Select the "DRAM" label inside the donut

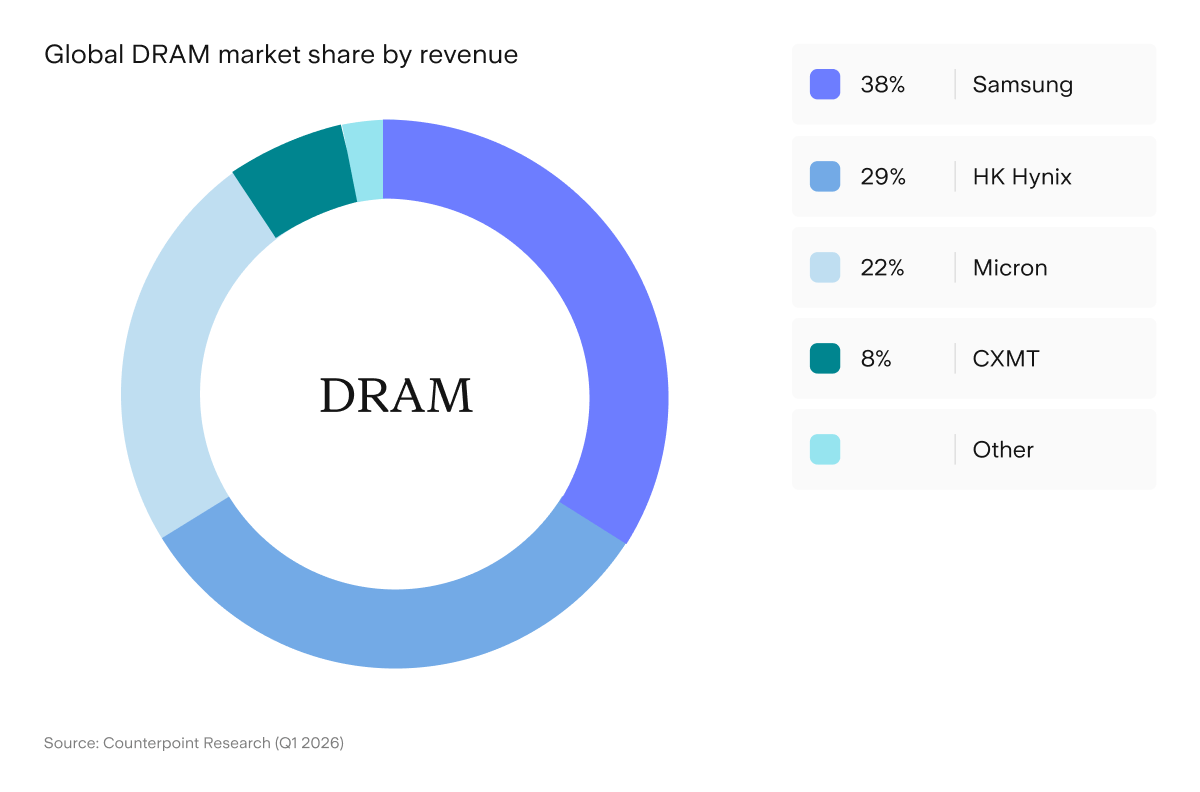click(396, 396)
